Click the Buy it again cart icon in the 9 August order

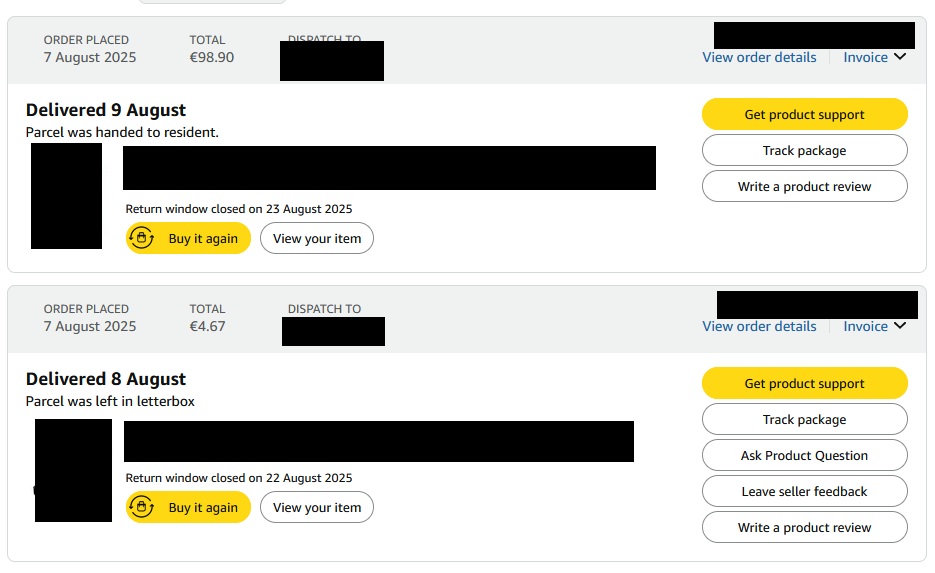click(x=142, y=238)
